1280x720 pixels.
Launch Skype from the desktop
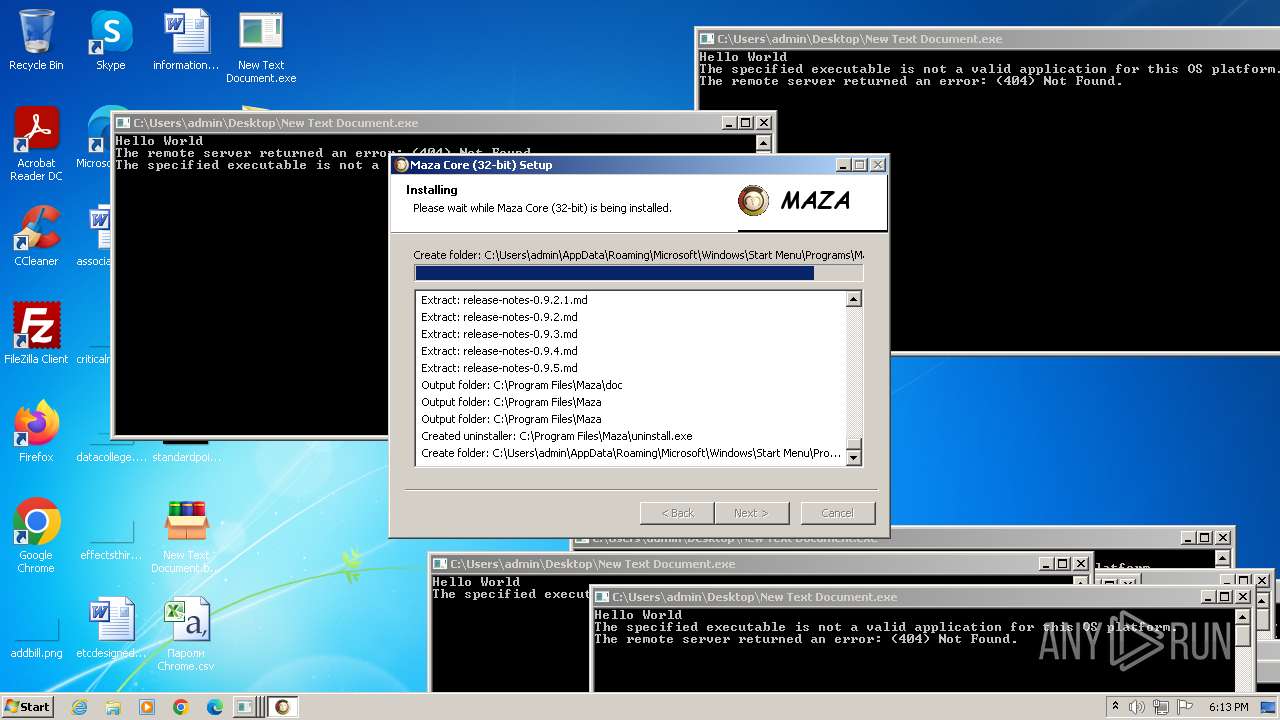110,40
